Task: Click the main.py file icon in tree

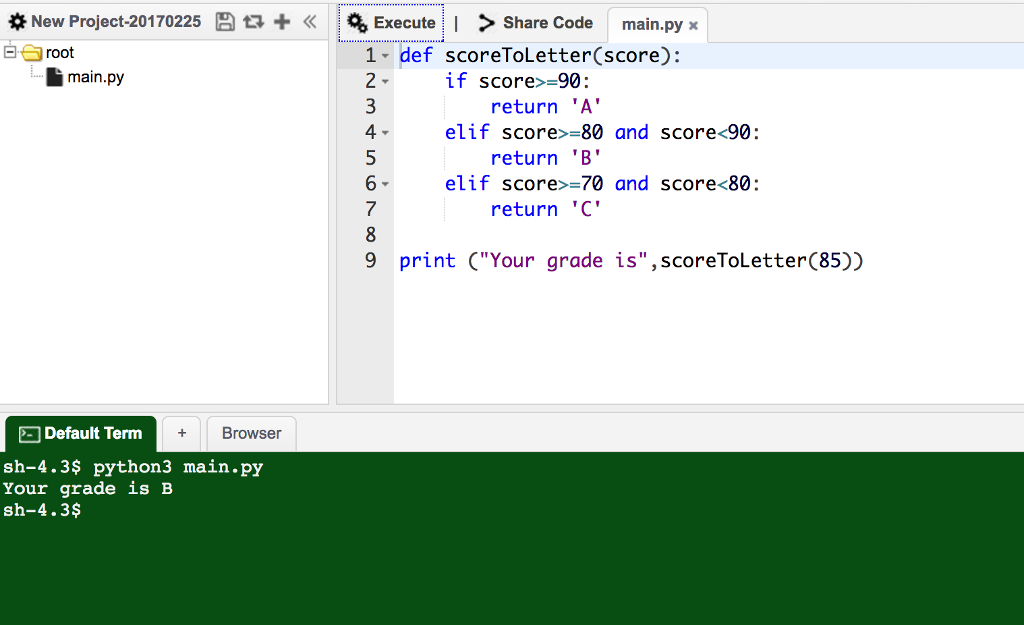Action: point(56,77)
